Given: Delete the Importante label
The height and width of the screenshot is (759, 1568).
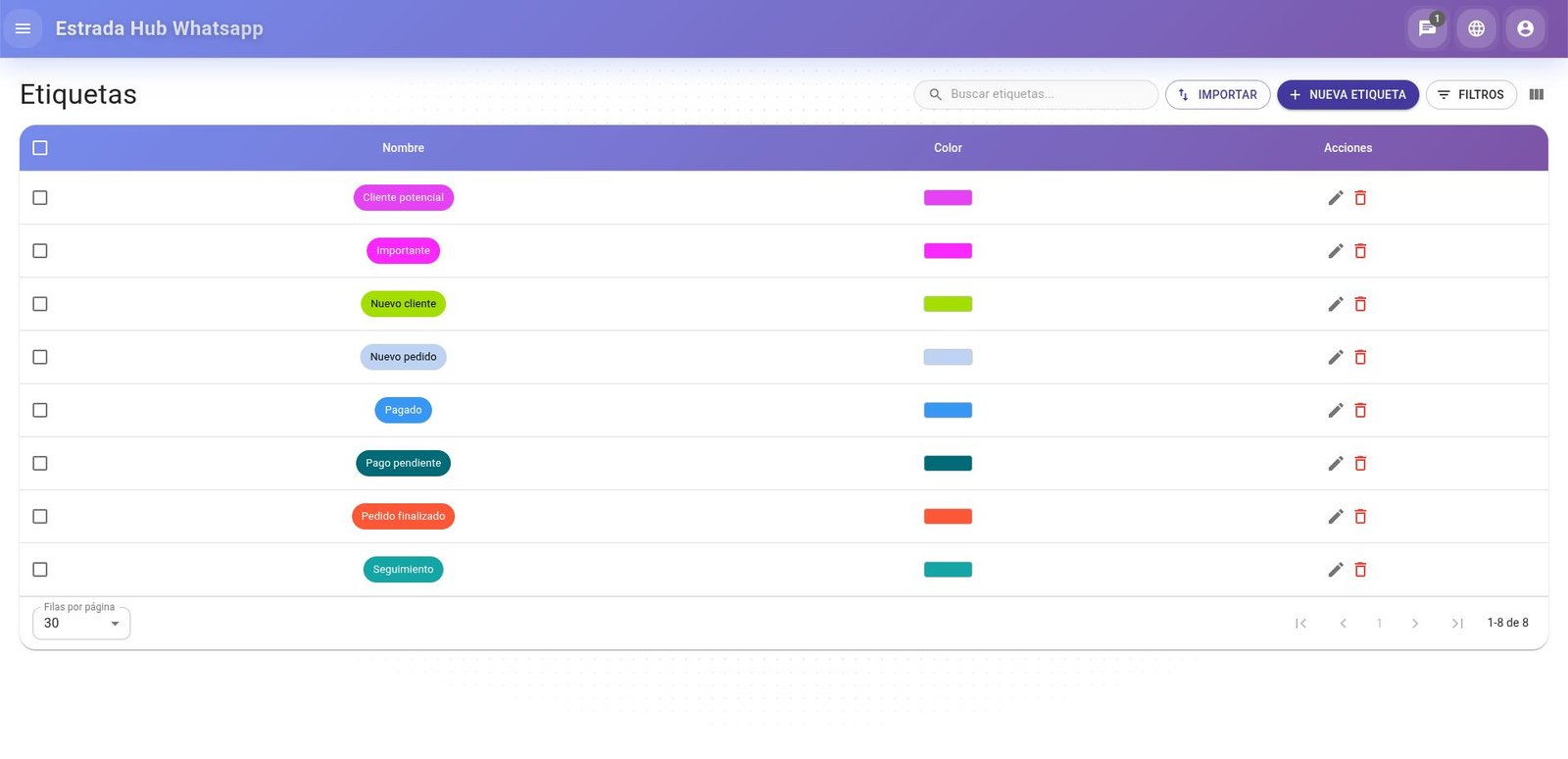Looking at the screenshot, I should [1360, 251].
